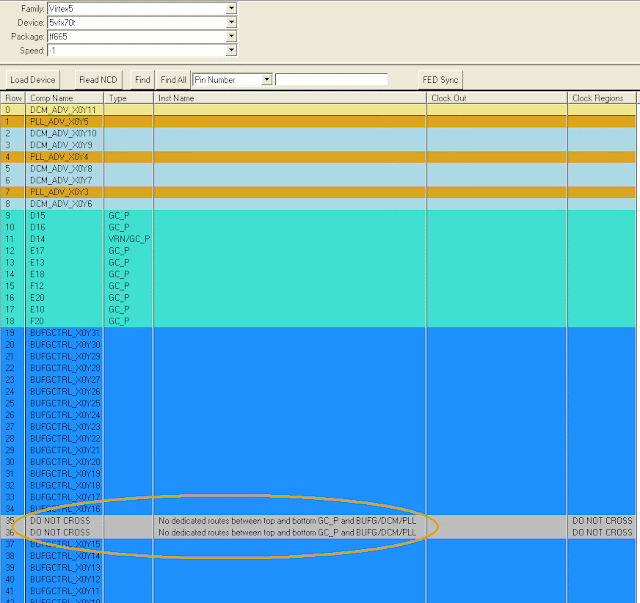Select the BUFGCTRL_X0Y20 row

[318, 462]
